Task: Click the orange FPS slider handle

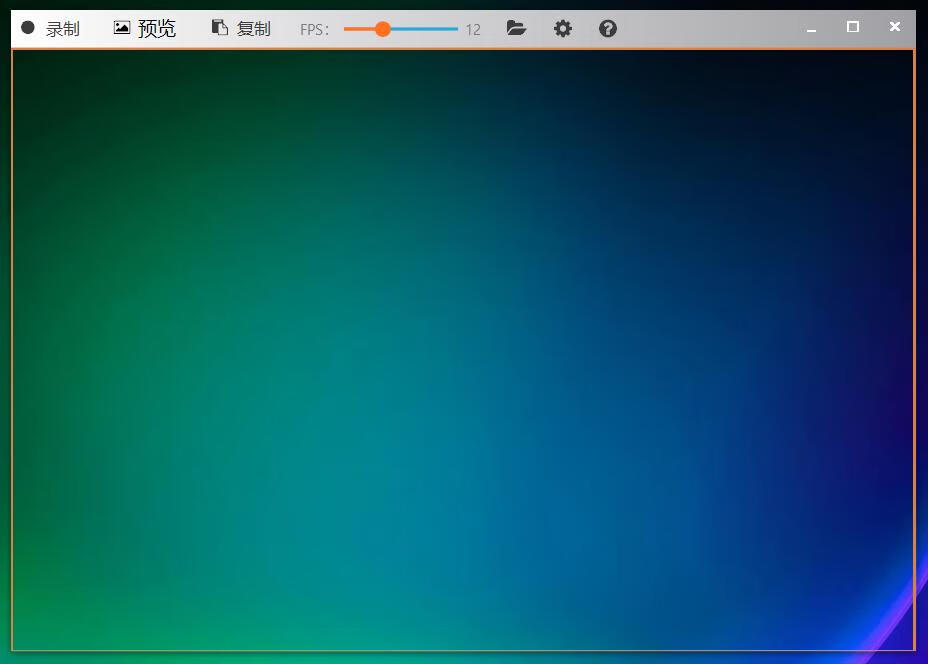Action: [x=382, y=29]
